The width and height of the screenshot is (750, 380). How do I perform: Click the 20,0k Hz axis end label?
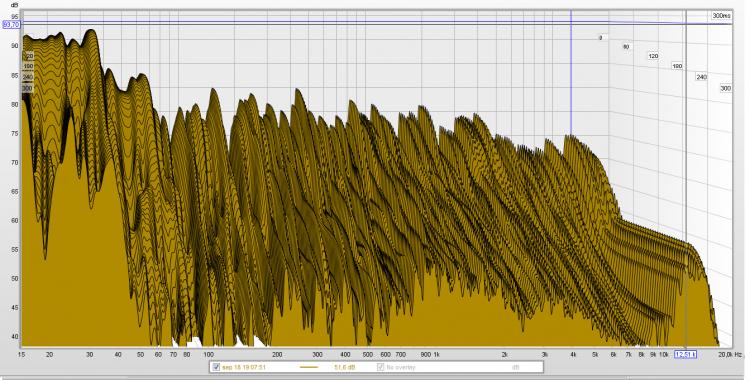click(731, 355)
